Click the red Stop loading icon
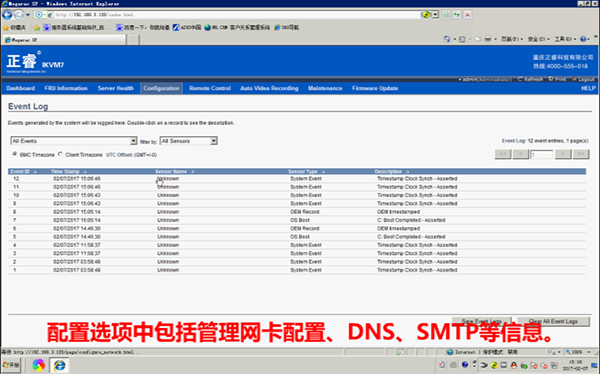 [467, 15]
